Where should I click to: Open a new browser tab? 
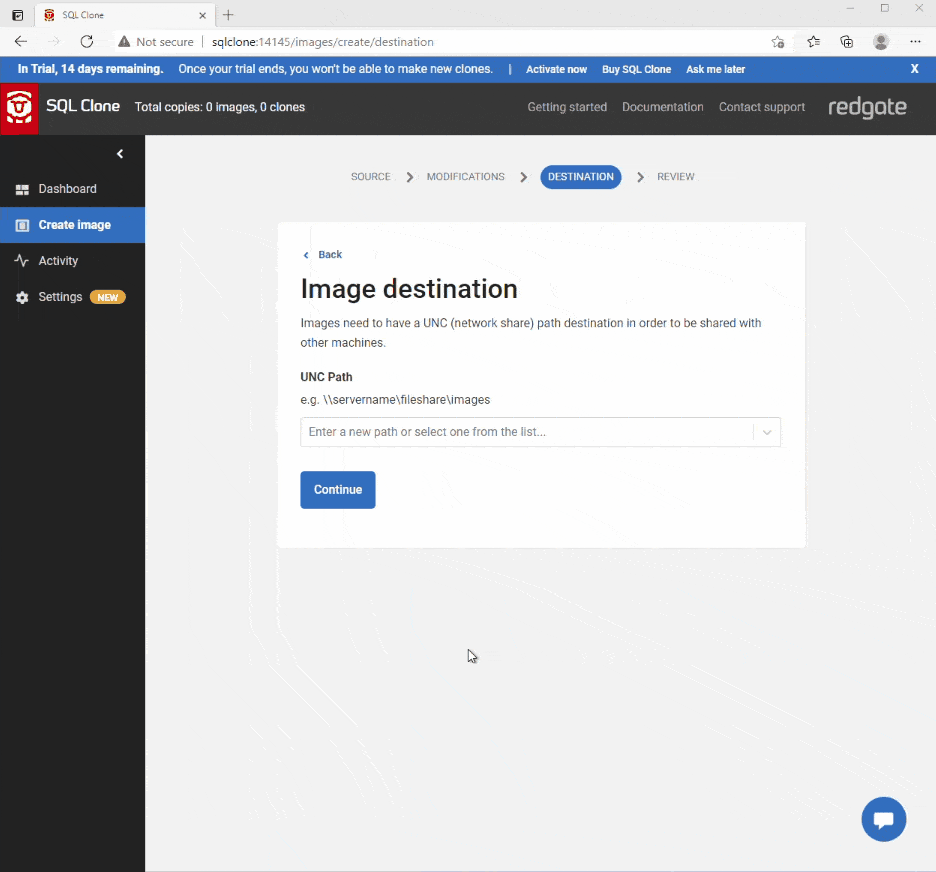228,15
